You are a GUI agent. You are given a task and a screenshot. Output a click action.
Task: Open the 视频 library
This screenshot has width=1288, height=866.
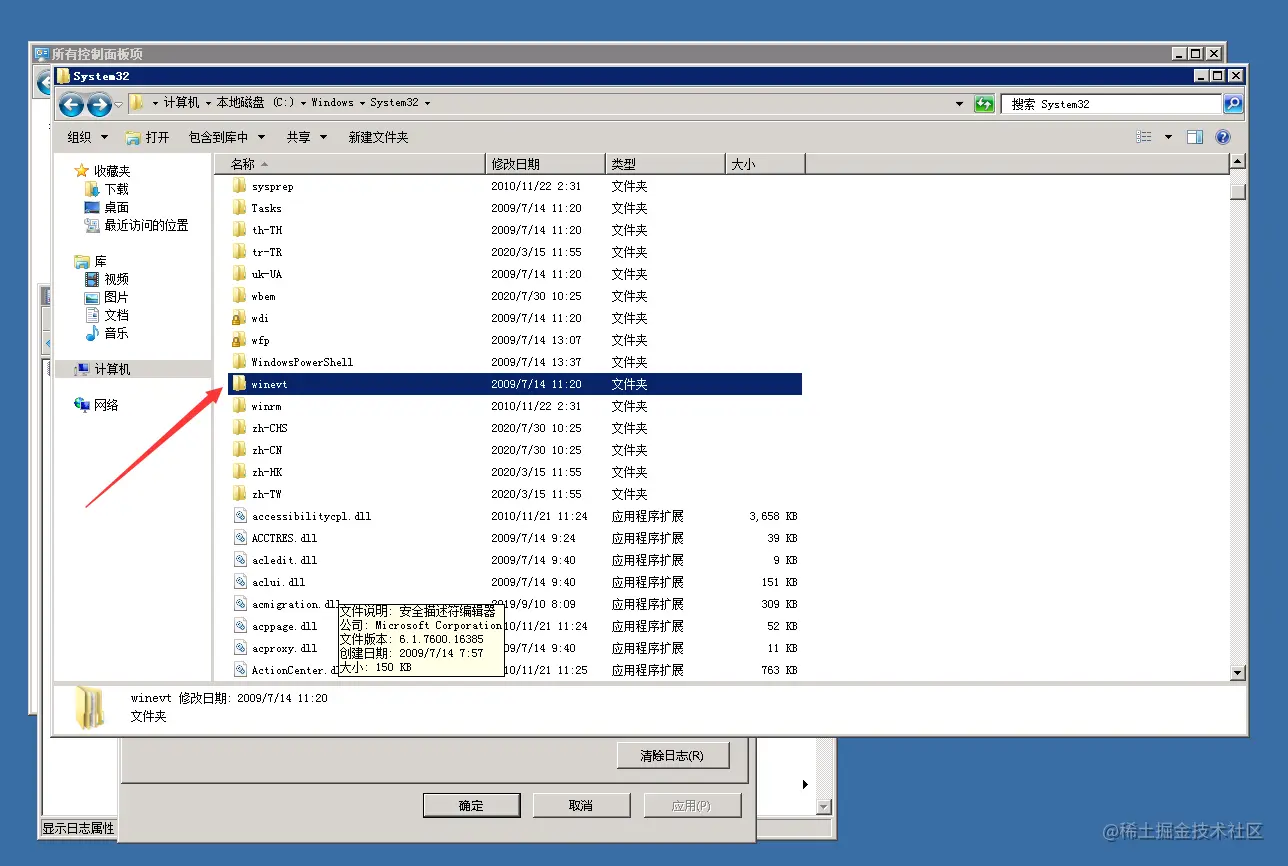pos(107,279)
